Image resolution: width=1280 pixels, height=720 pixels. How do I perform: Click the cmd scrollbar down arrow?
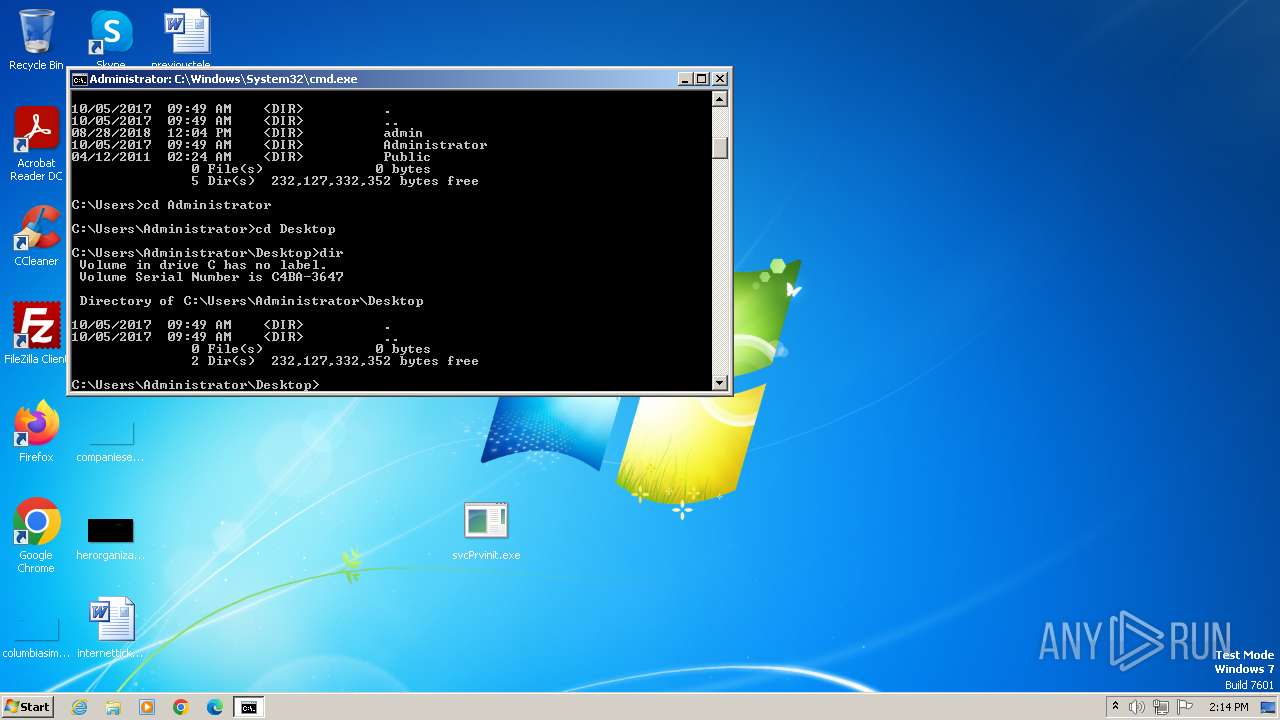pos(719,383)
